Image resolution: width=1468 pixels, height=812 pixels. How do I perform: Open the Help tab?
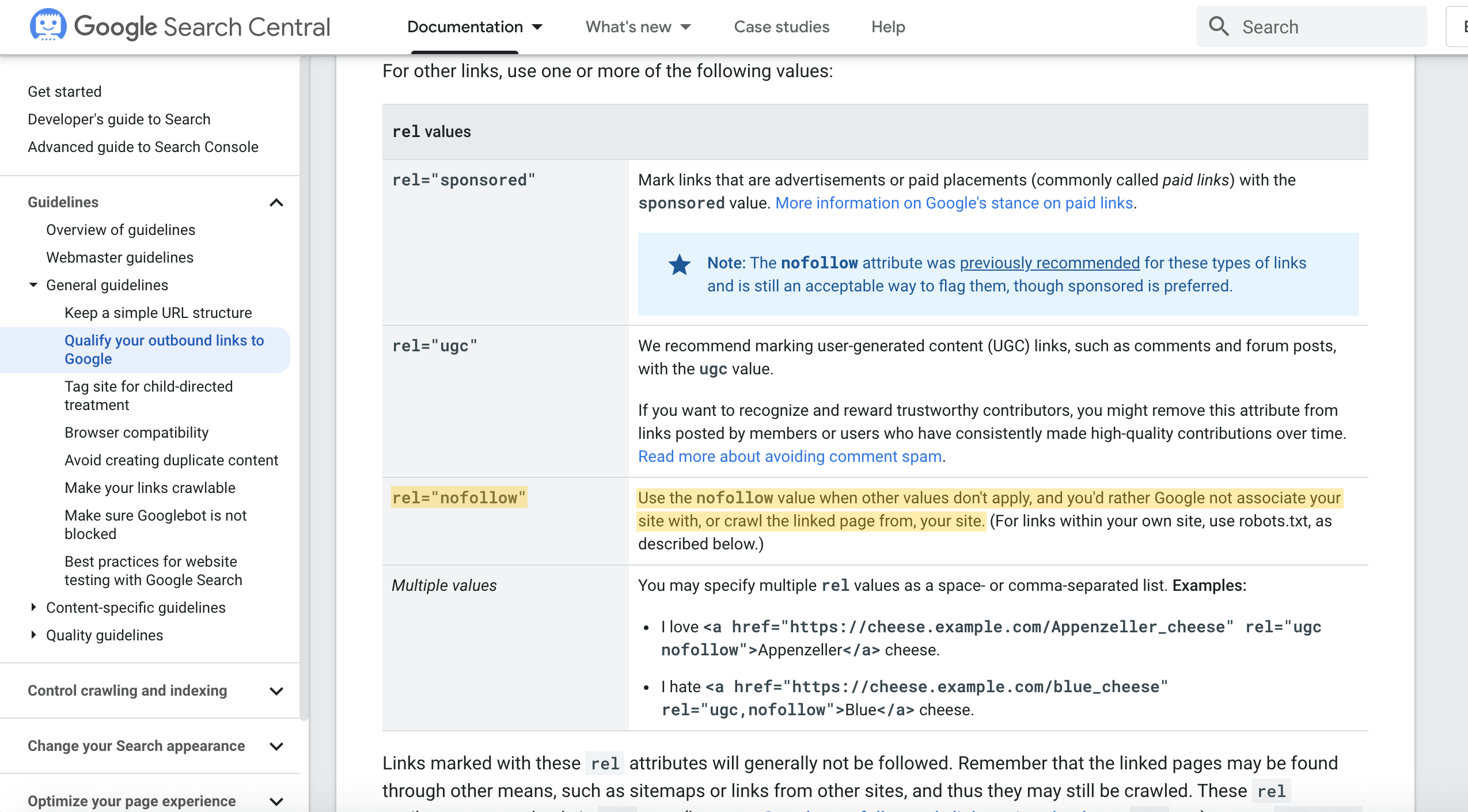click(x=887, y=27)
